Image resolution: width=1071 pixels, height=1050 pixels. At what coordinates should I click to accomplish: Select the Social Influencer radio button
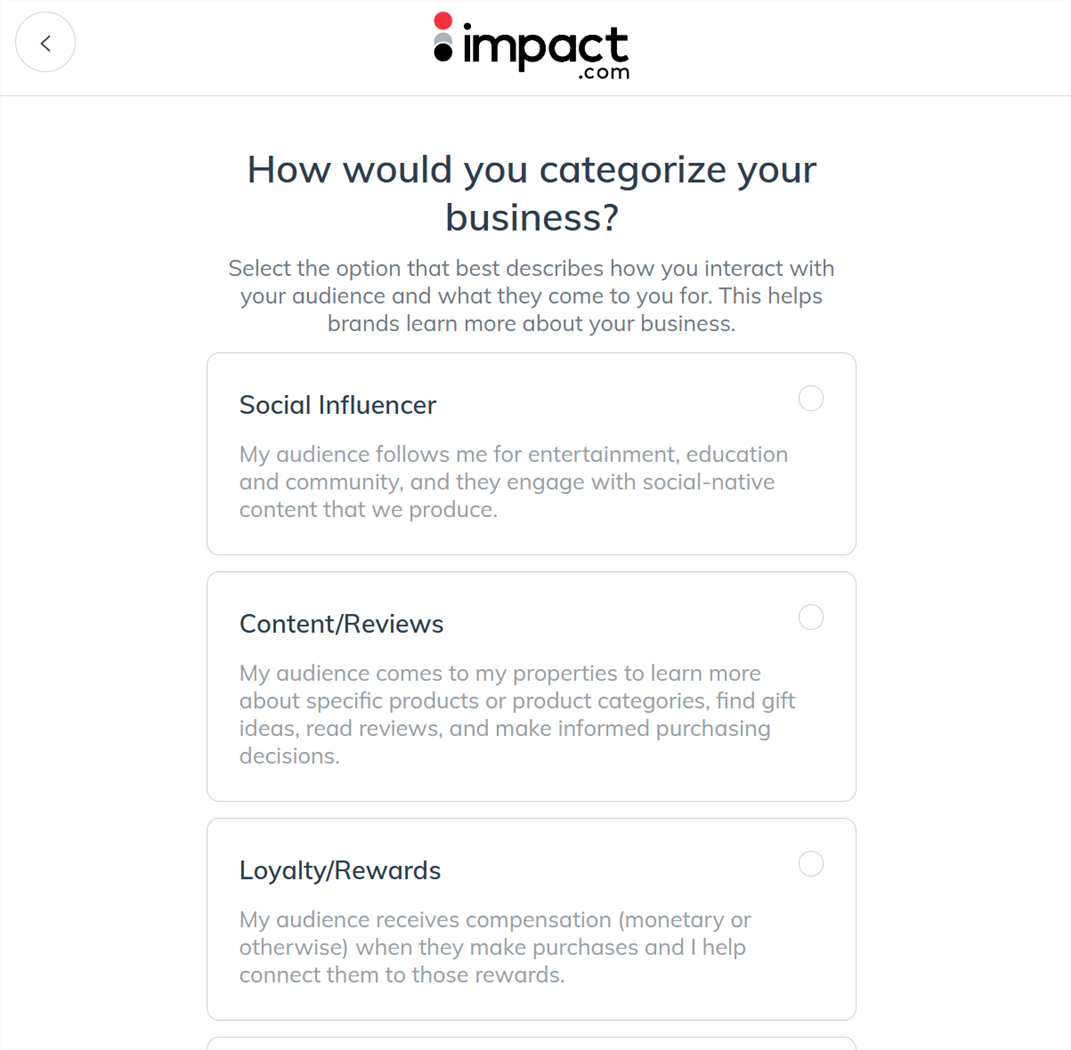pos(810,398)
